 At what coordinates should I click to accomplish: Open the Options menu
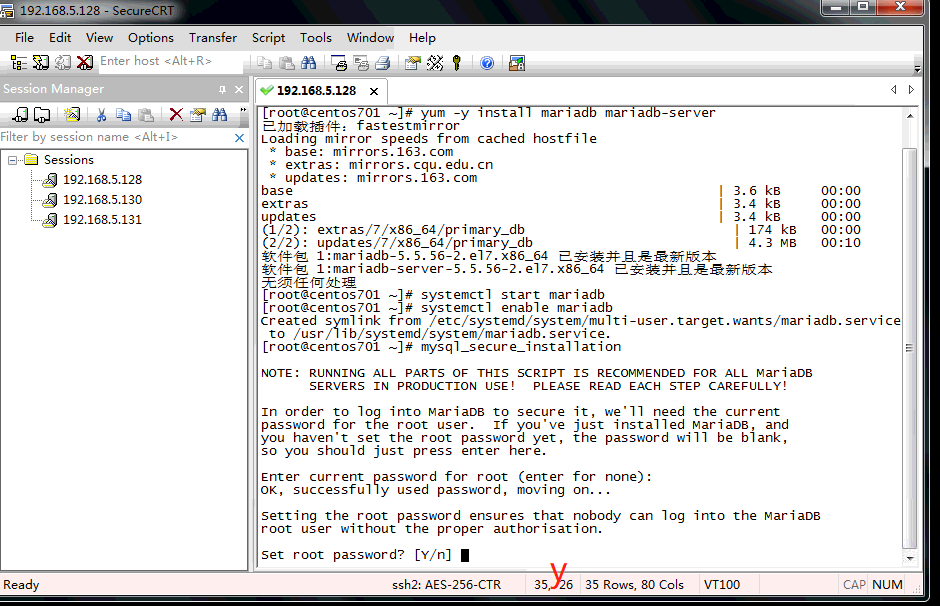click(x=150, y=38)
